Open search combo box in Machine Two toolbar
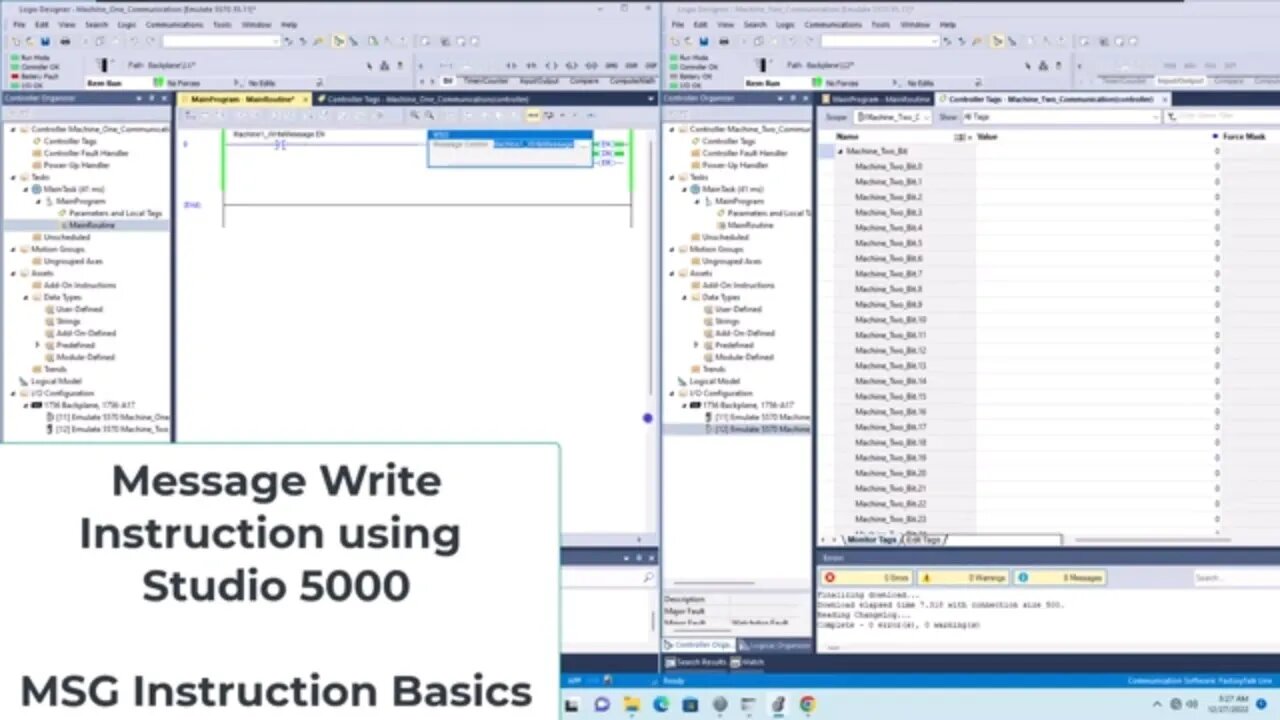This screenshot has width=1280, height=720. click(x=880, y=41)
